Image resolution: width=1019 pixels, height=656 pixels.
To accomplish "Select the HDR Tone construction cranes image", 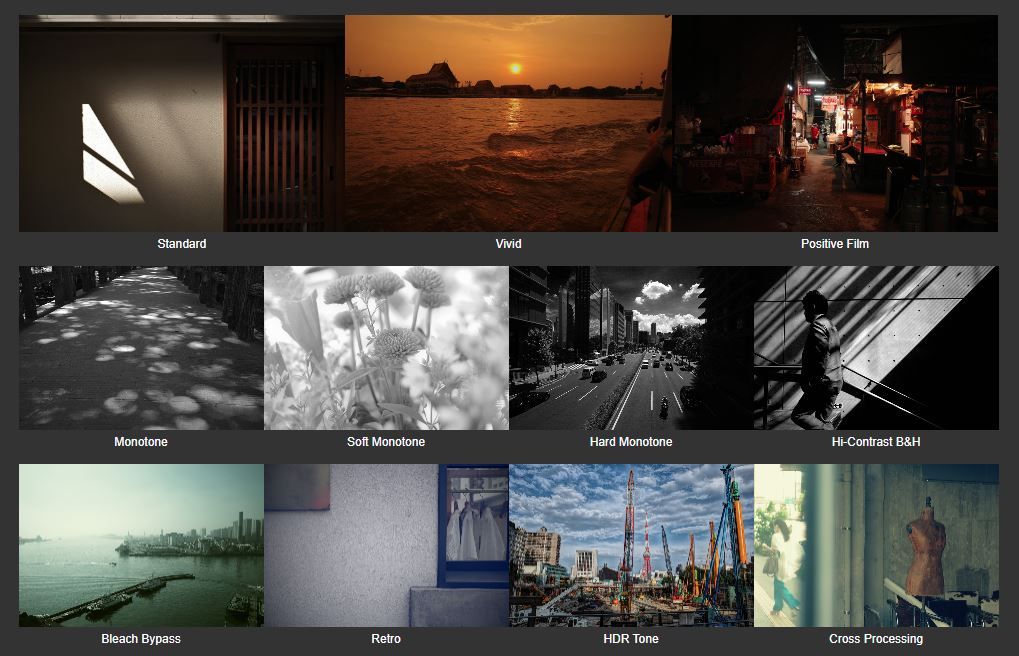I will point(631,545).
